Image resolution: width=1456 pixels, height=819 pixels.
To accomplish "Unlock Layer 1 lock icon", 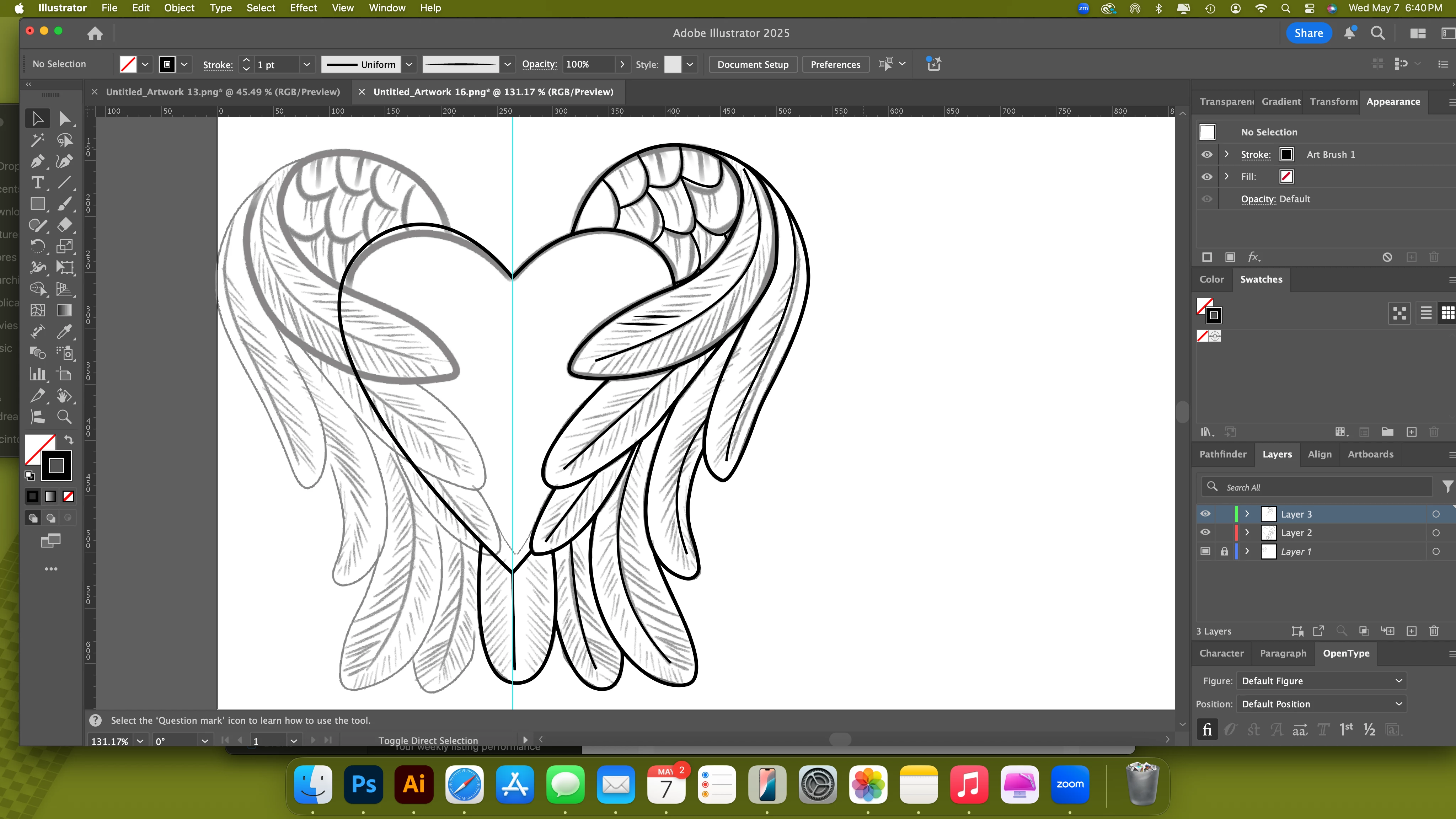I will click(x=1224, y=551).
